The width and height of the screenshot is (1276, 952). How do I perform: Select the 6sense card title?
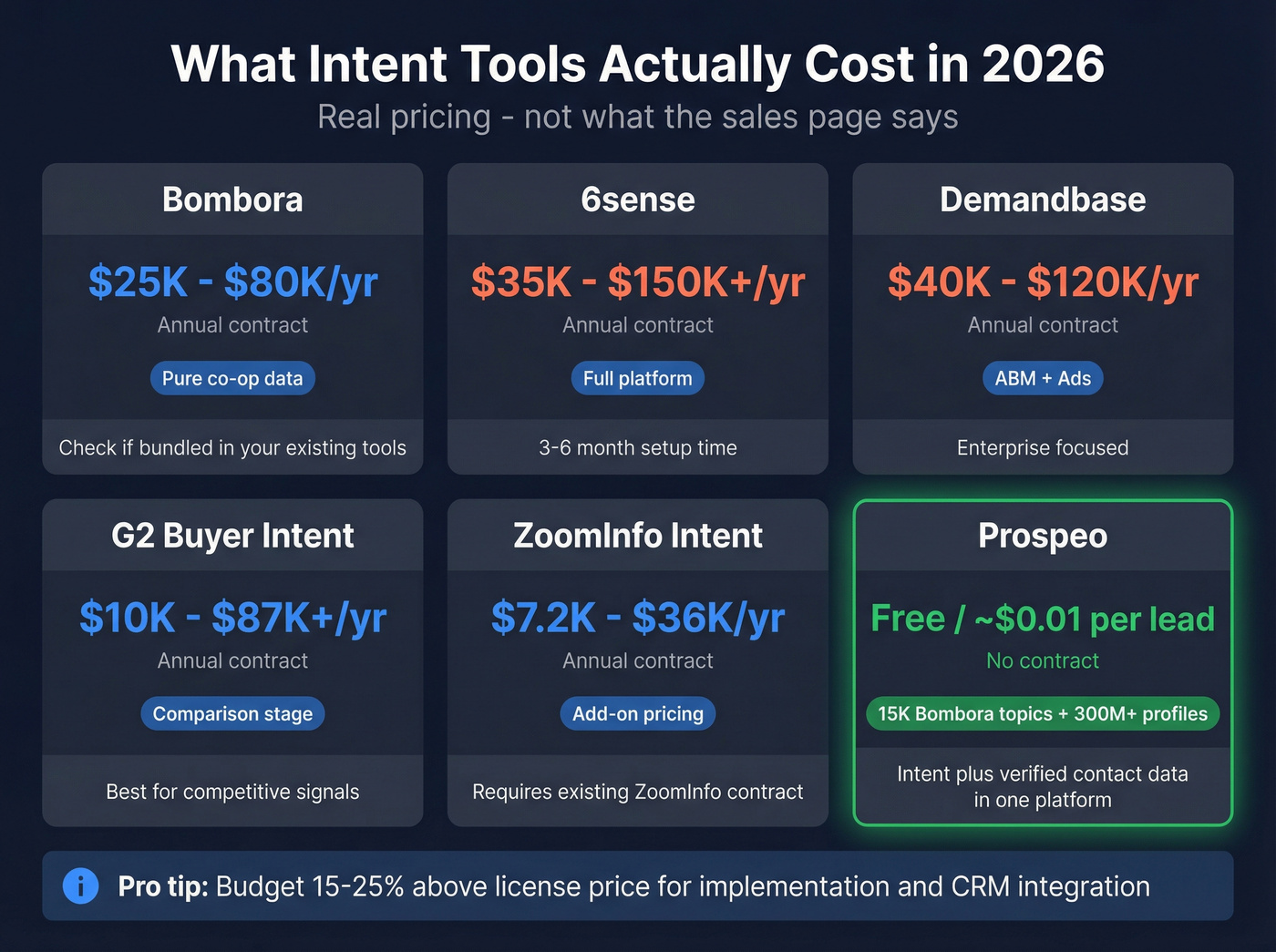[x=637, y=199]
